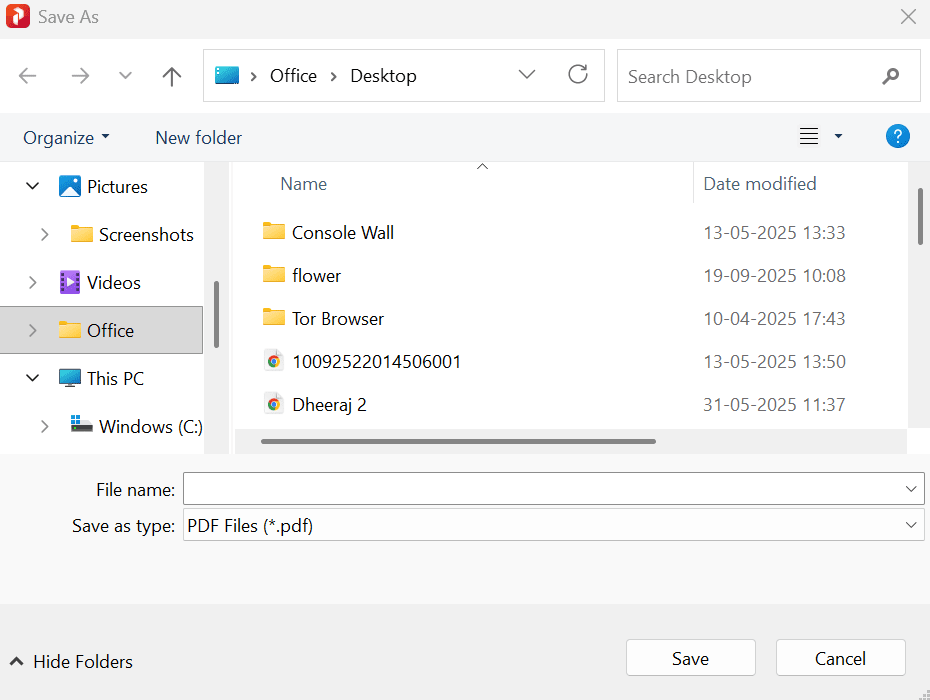This screenshot has width=930, height=700.
Task: Open the Videos library icon
Action: coord(69,282)
